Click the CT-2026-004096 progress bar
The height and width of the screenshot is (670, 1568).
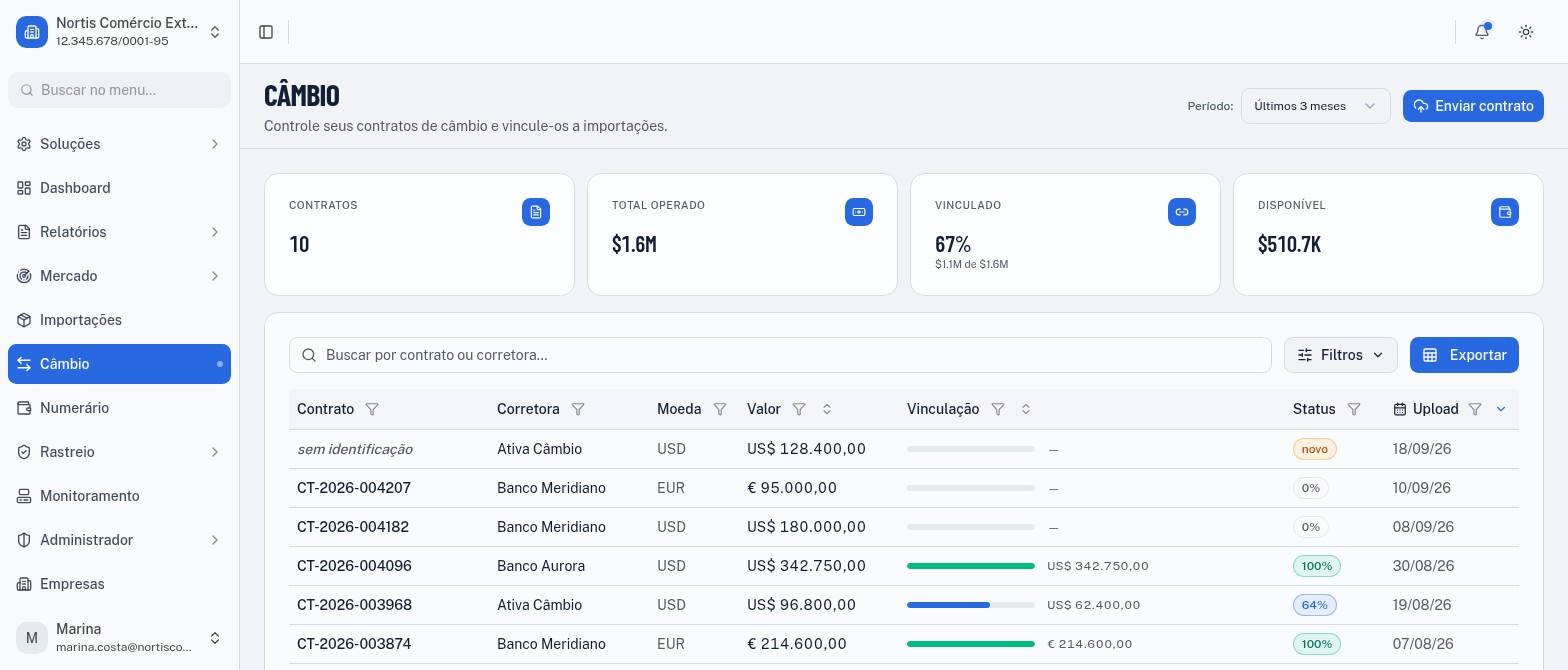971,566
